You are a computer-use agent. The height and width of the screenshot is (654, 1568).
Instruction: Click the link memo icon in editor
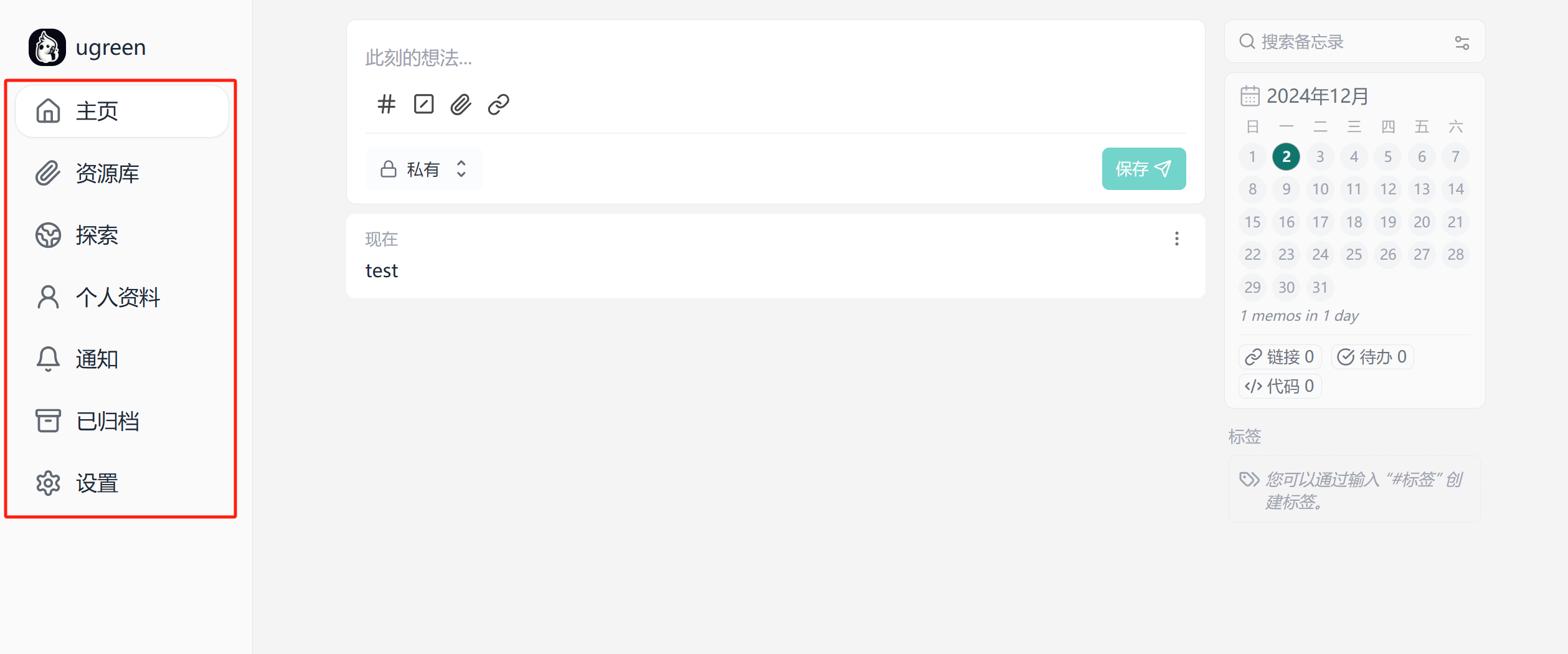pos(499,104)
